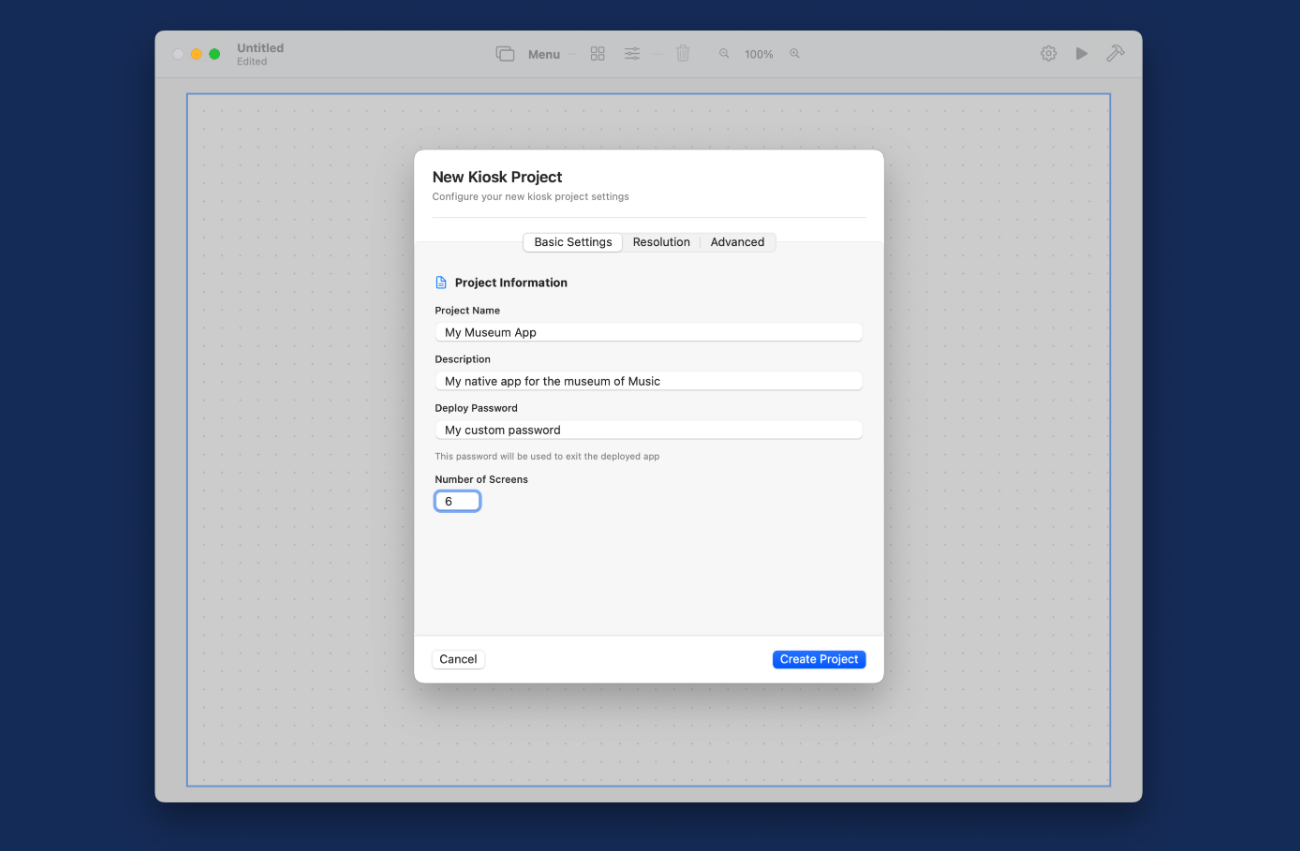
Task: Click the yellow minimize window button
Action: click(196, 54)
